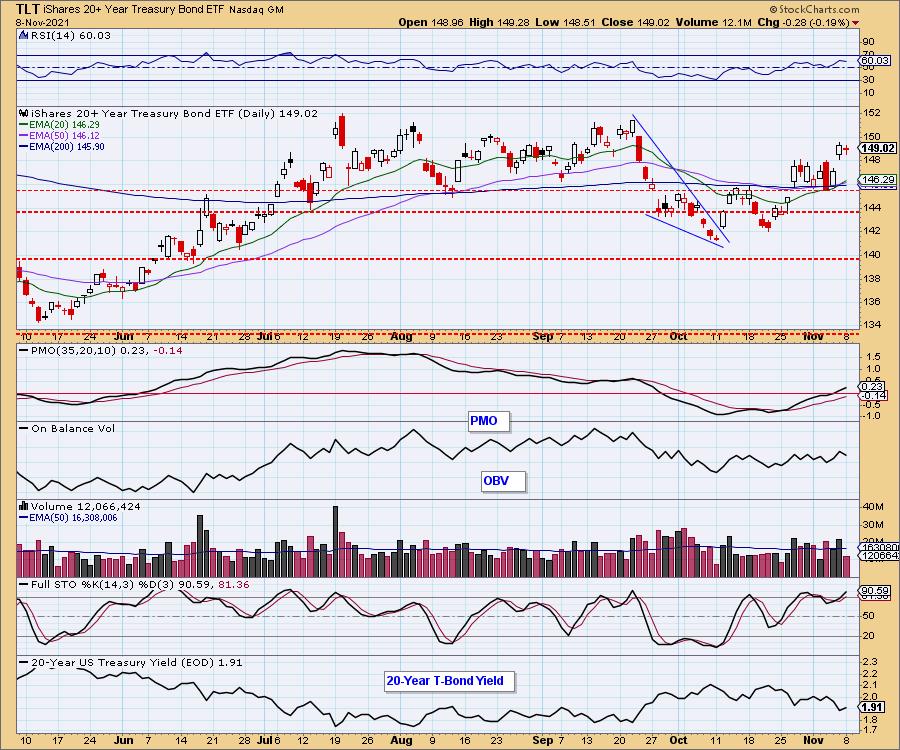Click the 20-Year T-Bond Yield annotation box

[450, 681]
